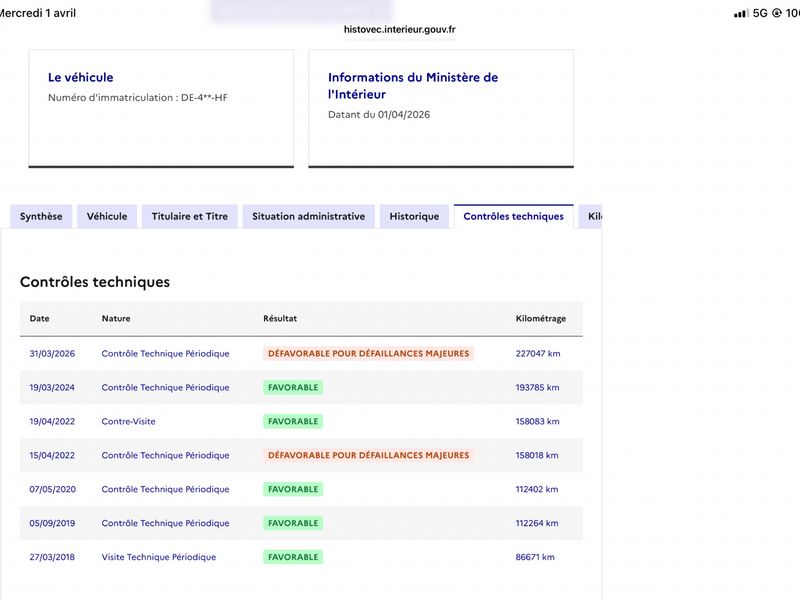This screenshot has height=600, width=800.
Task: Open the Véhicule tab
Action: click(107, 216)
